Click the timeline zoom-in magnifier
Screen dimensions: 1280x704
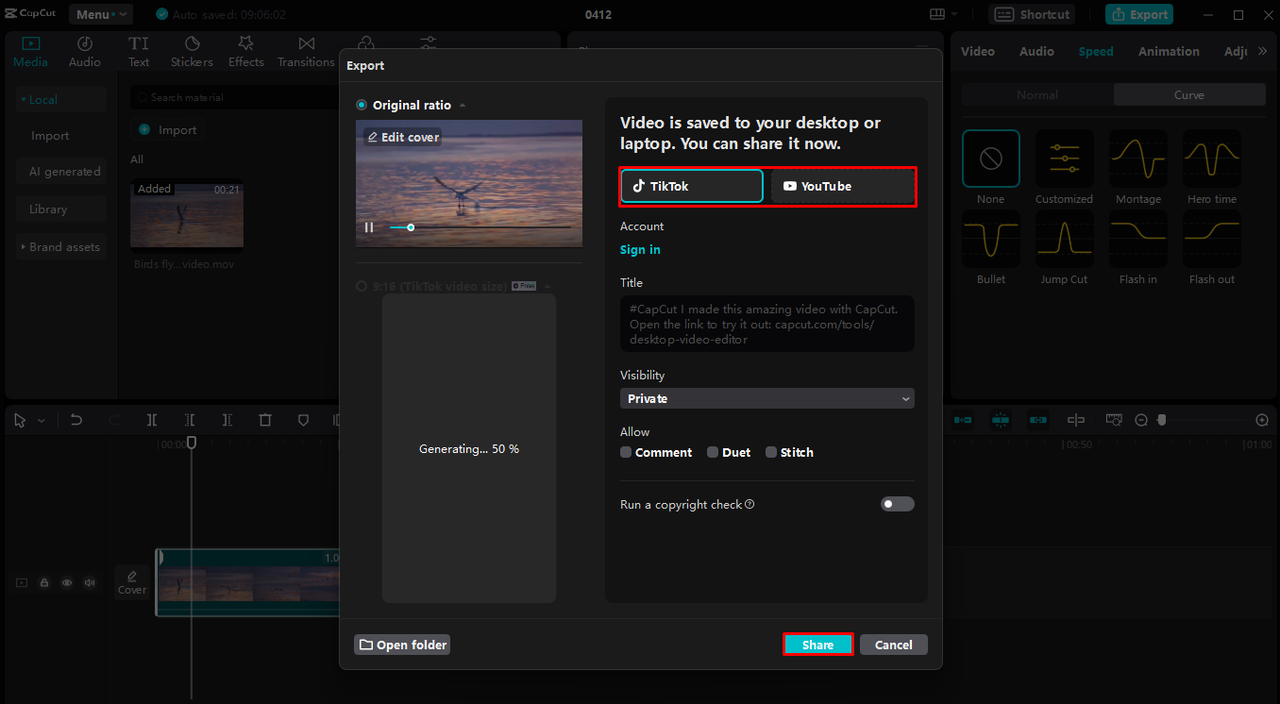pos(1262,420)
